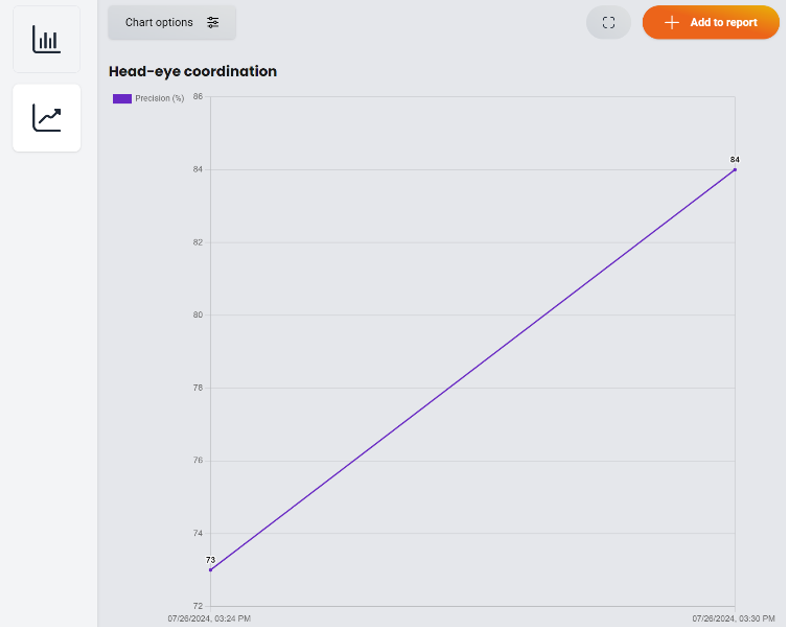Click the data point at value 73

click(210, 570)
